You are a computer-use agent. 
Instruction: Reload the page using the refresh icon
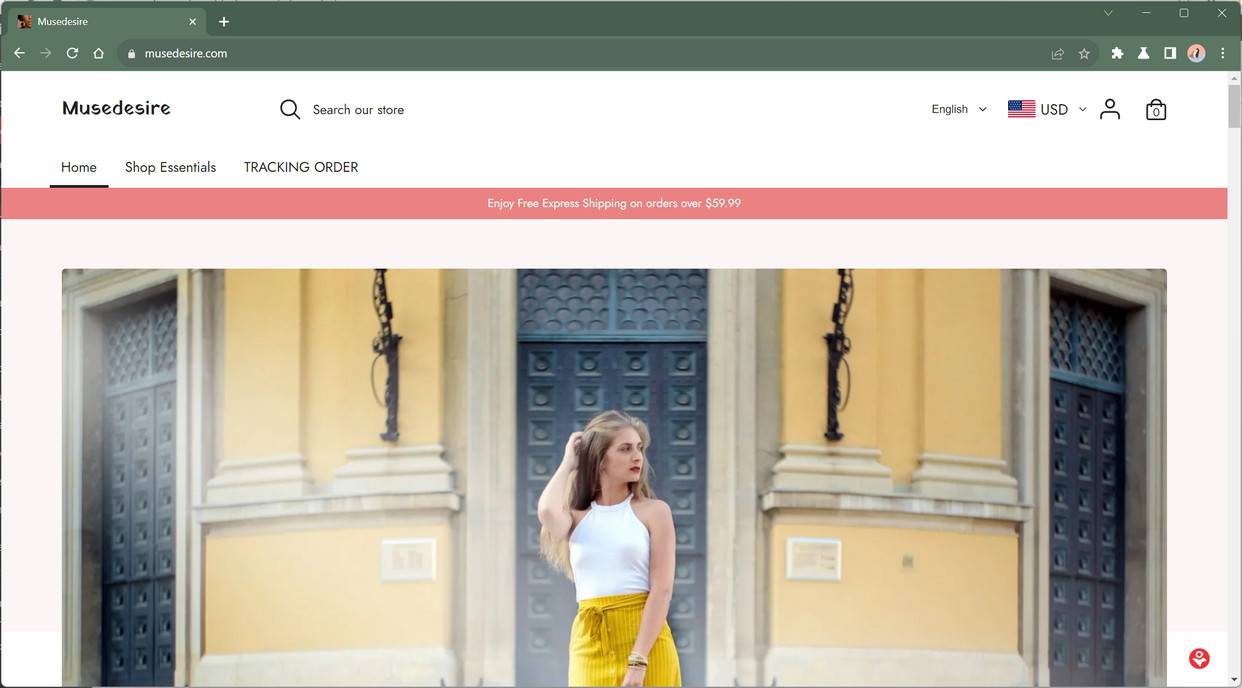pyautogui.click(x=71, y=53)
